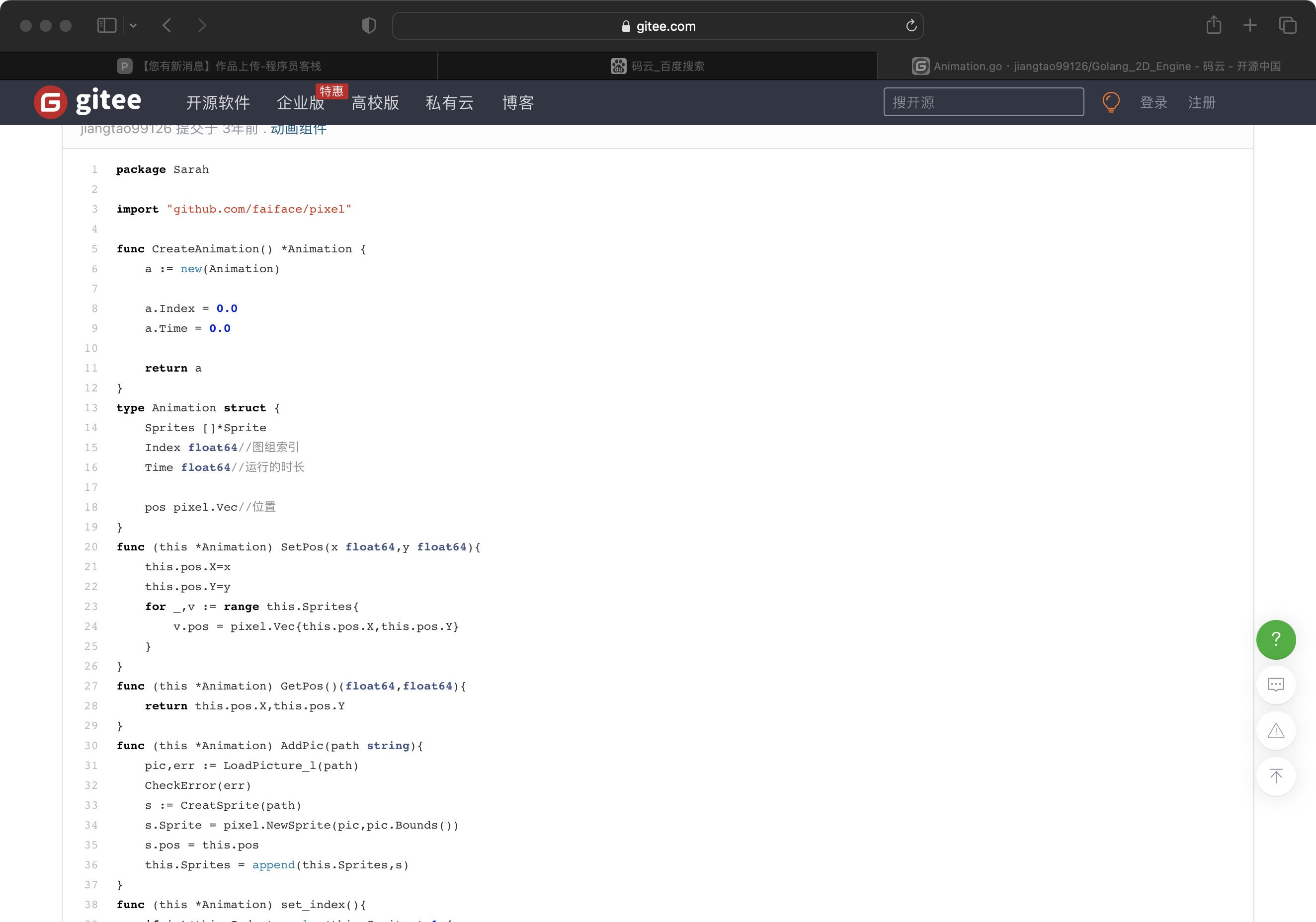Select the Animation.go Gitee tab
Screen dimensions: 1316x922
point(1096,66)
